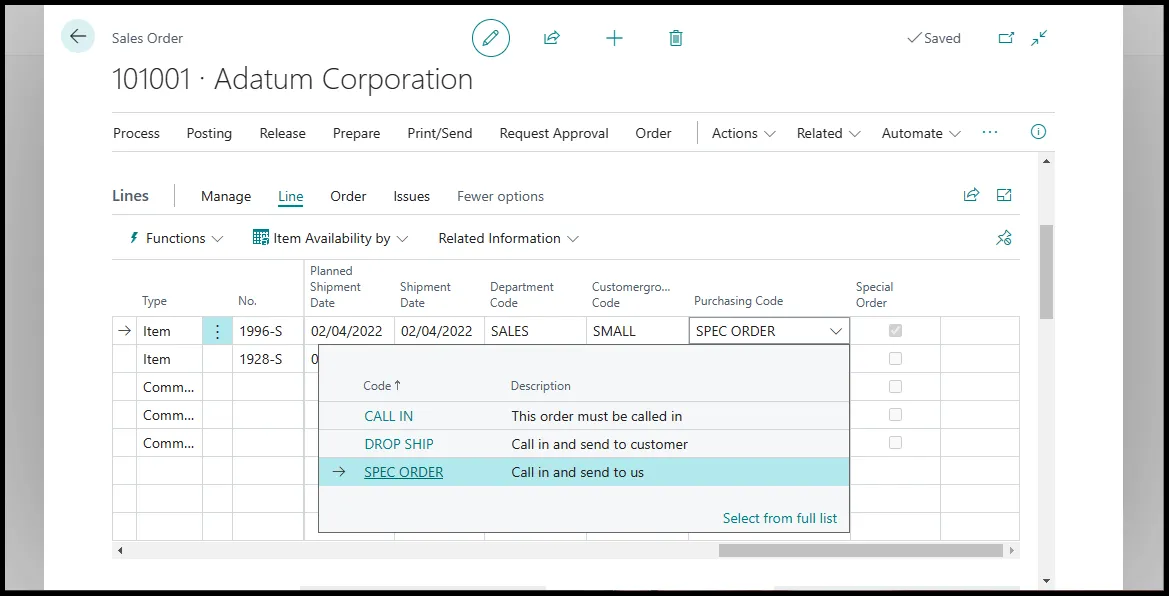Open the Process menu
Viewport: 1169px width, 596px height.
[136, 134]
